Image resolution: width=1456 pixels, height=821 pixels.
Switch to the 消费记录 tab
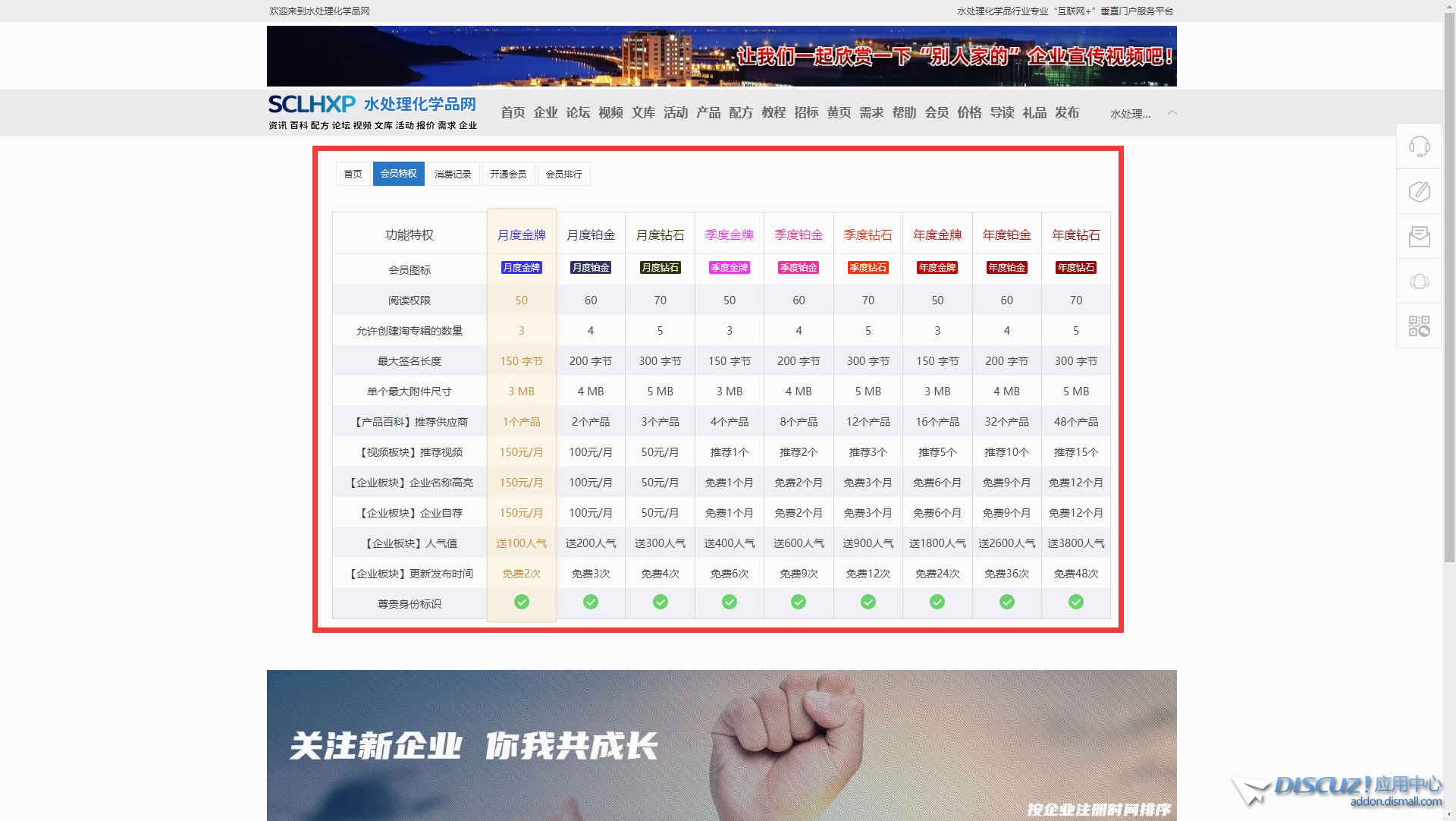click(x=453, y=174)
